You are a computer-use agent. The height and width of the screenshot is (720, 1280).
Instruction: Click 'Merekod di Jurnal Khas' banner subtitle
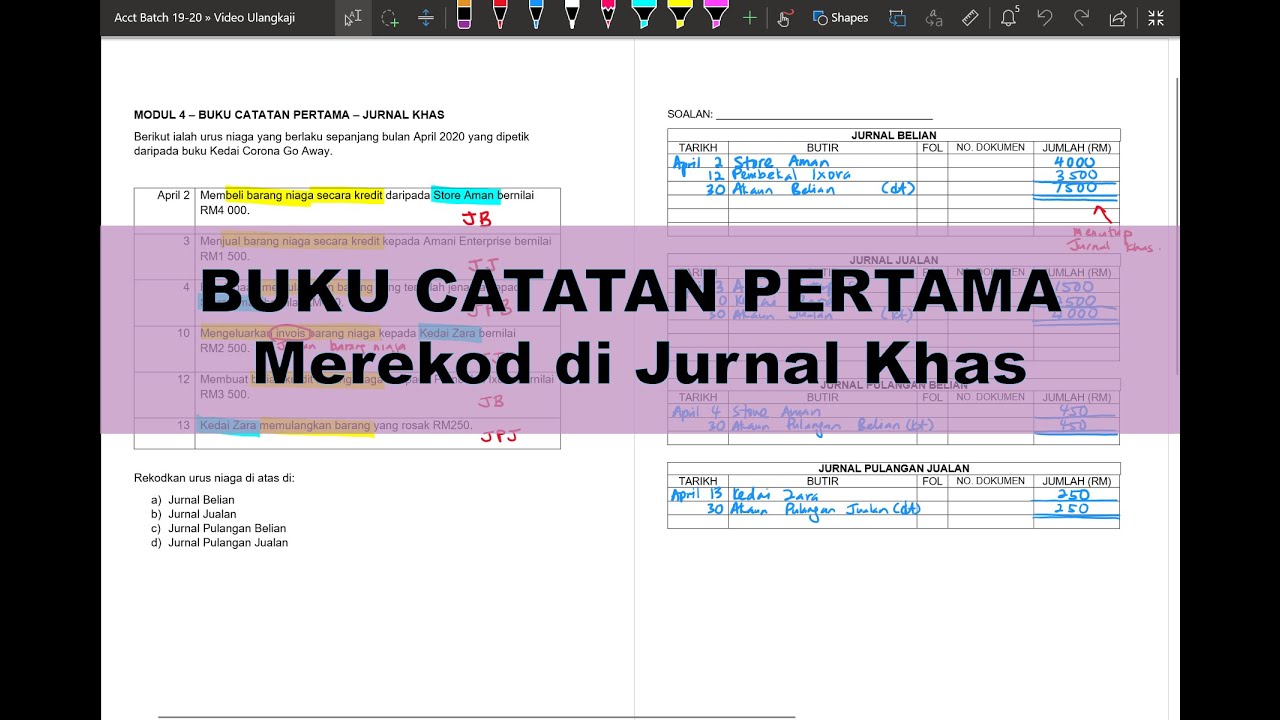click(x=640, y=362)
